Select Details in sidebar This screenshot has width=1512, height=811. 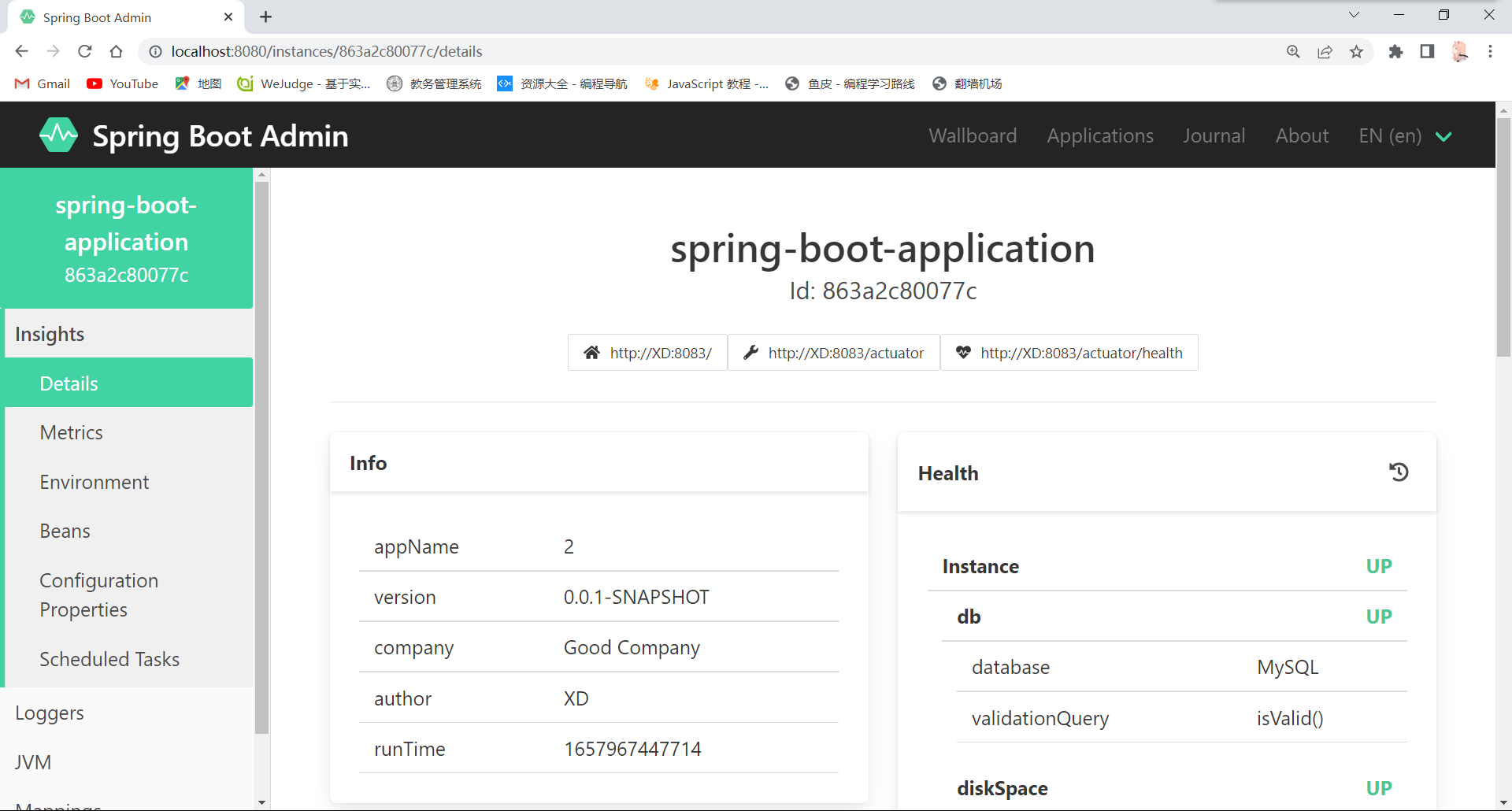tap(128, 383)
